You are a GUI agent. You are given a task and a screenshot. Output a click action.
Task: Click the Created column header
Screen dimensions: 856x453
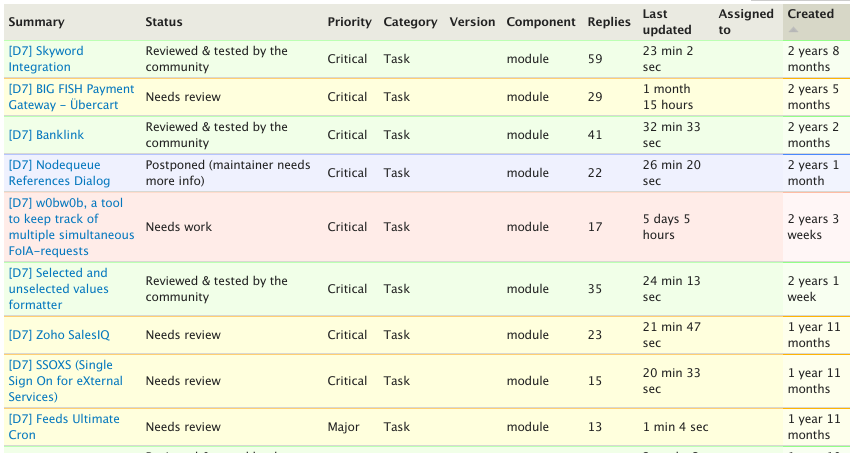[810, 14]
